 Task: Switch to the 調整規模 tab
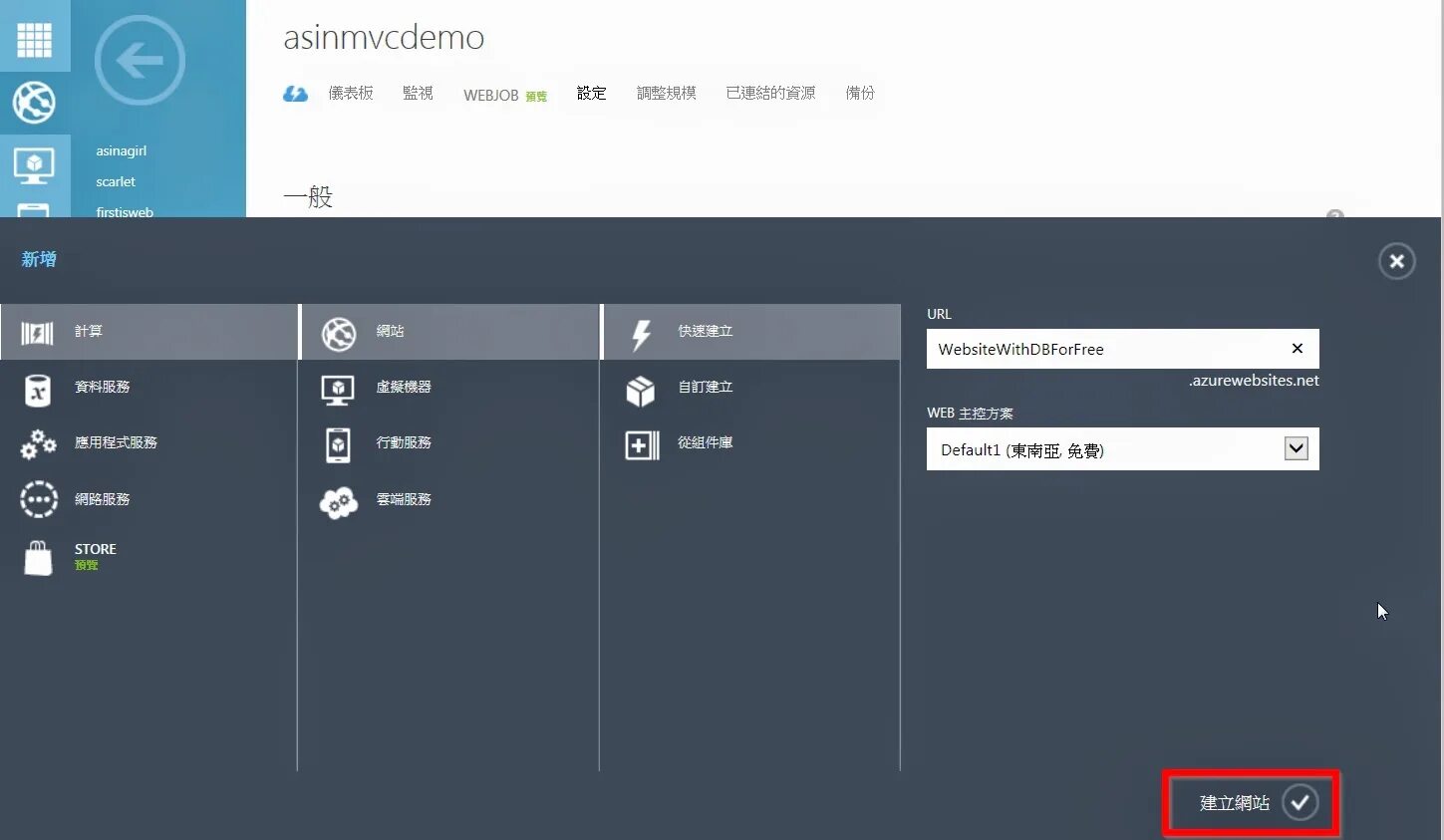[667, 93]
